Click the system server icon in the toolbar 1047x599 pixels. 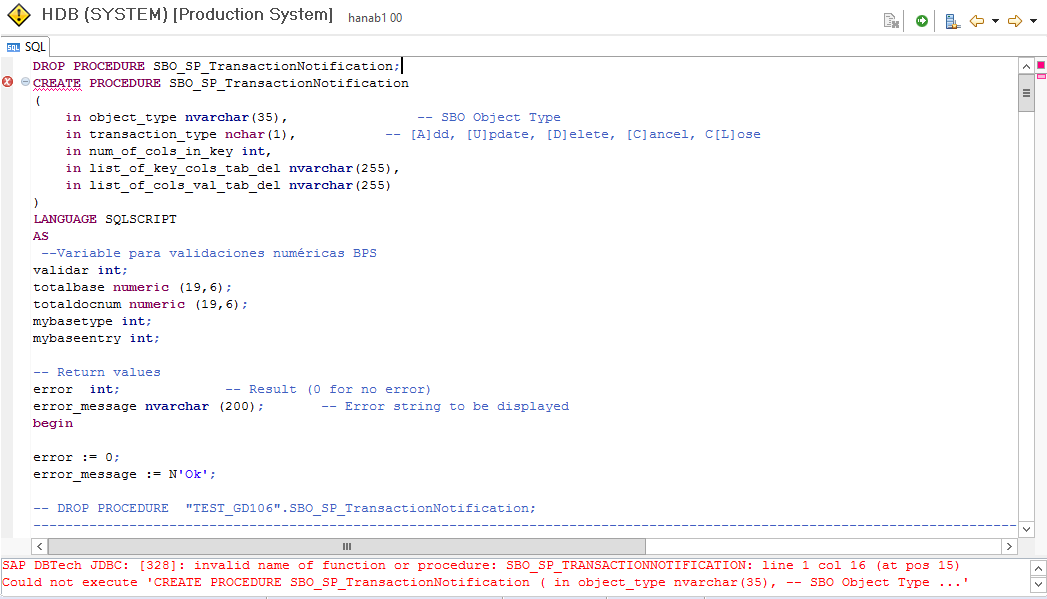click(x=953, y=21)
